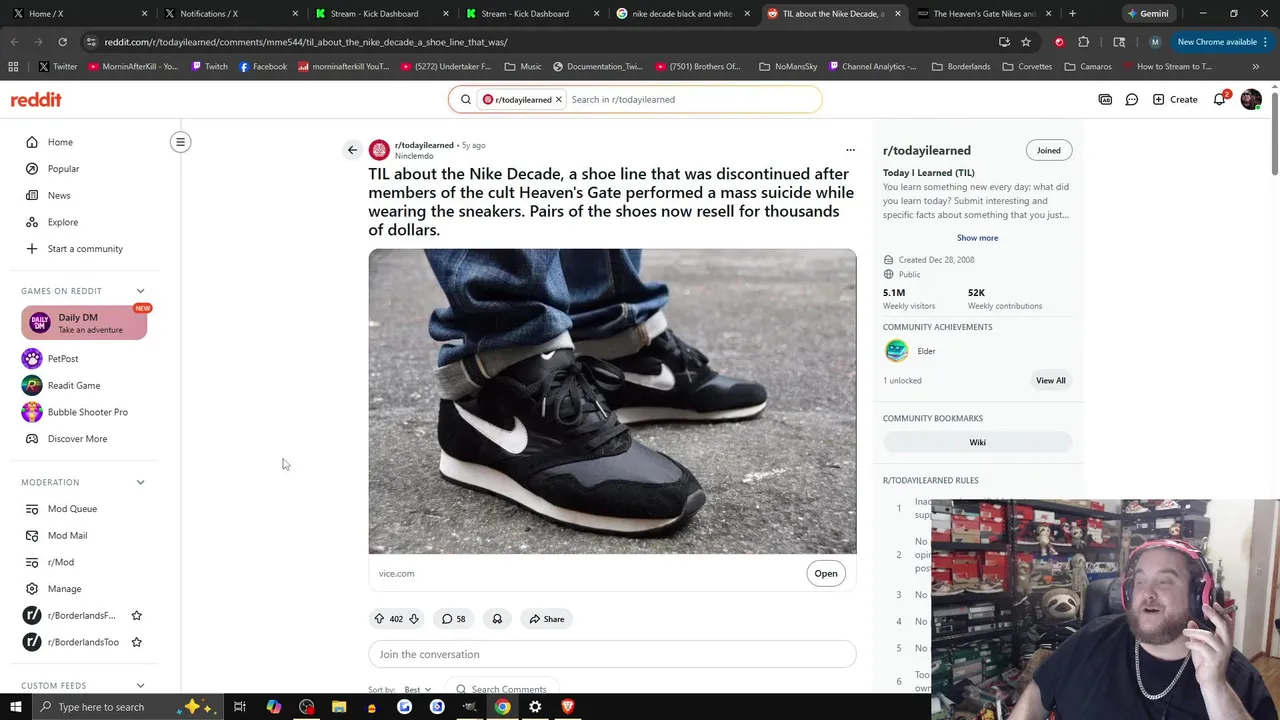Click the Reddit logo
This screenshot has height=720, width=1280.
(x=36, y=99)
